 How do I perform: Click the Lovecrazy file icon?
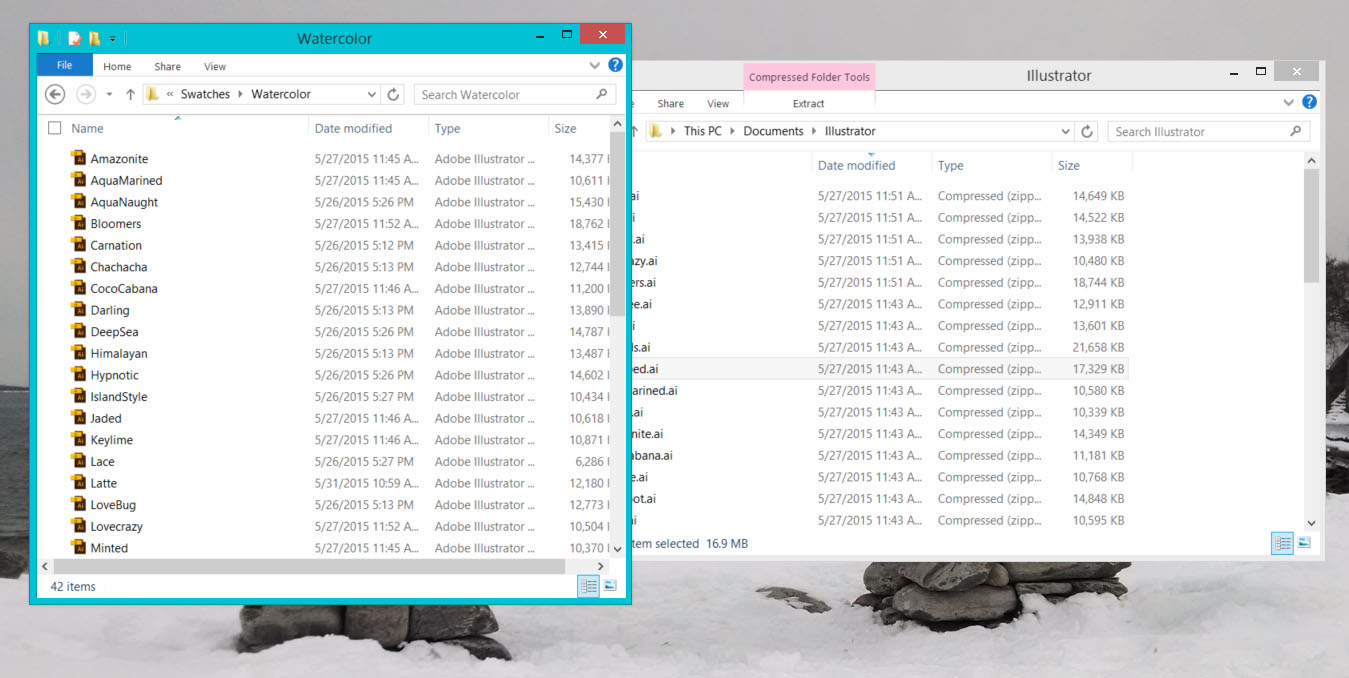tap(79, 526)
